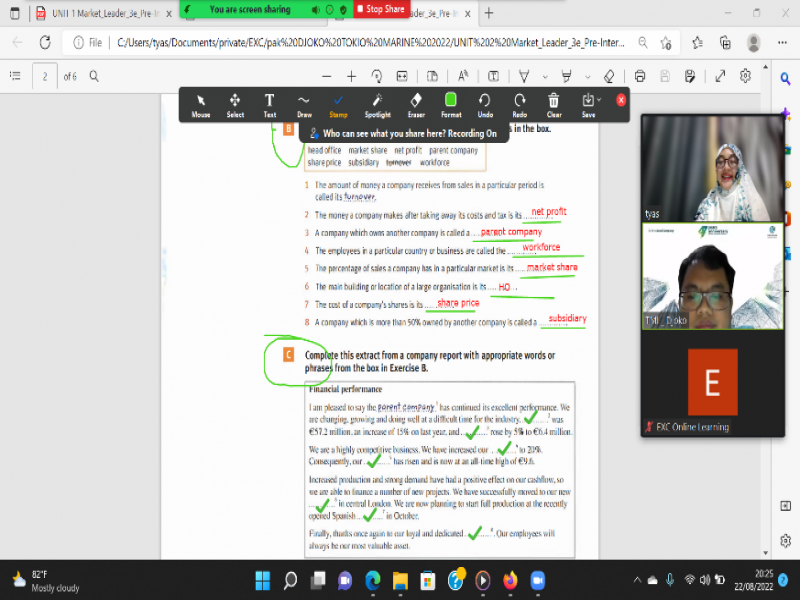Activate the Spotlight tool
This screenshot has height=600, width=800.
(377, 104)
